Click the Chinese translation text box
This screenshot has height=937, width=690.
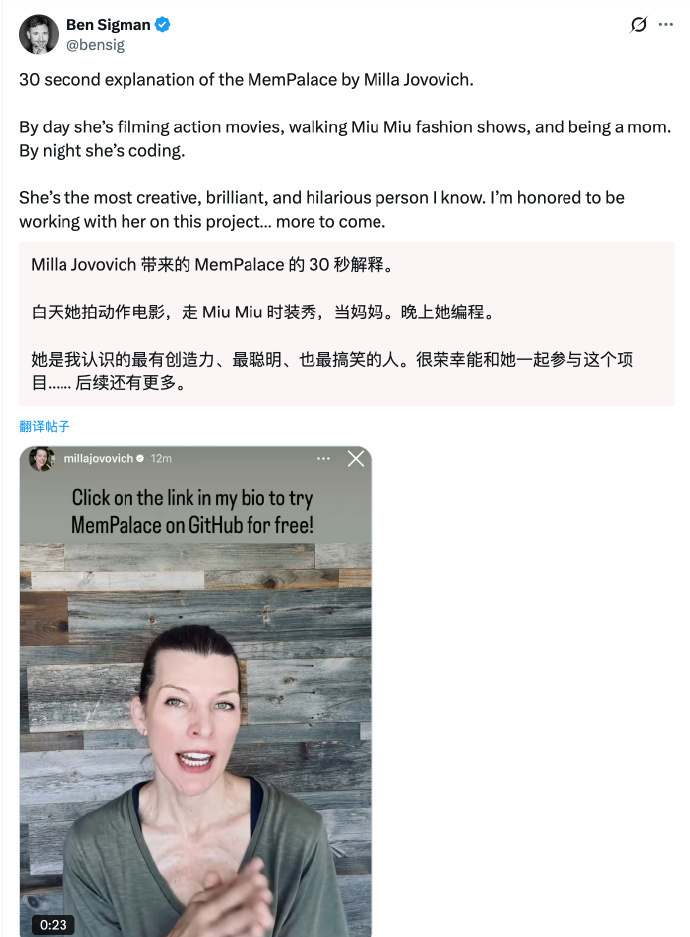coord(346,324)
